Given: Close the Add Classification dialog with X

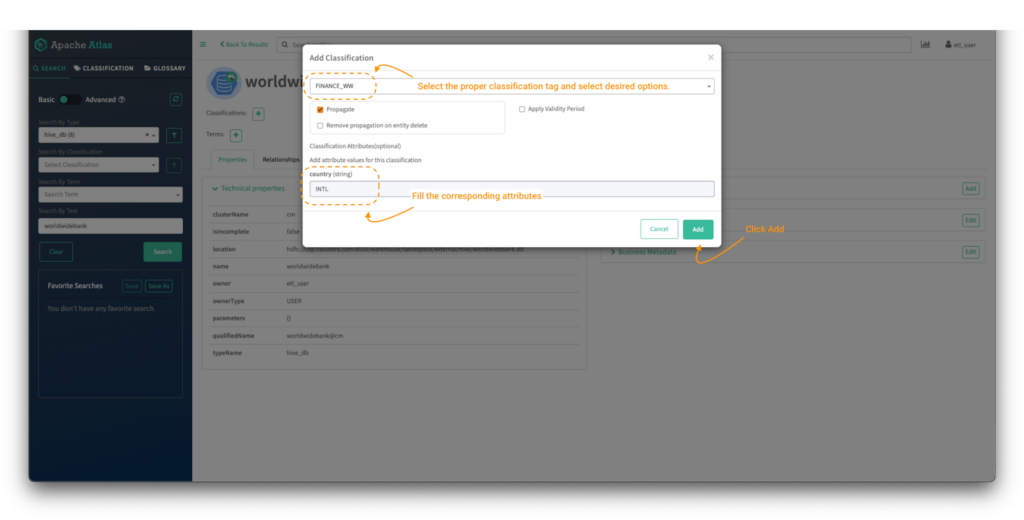Looking at the screenshot, I should coord(711,58).
